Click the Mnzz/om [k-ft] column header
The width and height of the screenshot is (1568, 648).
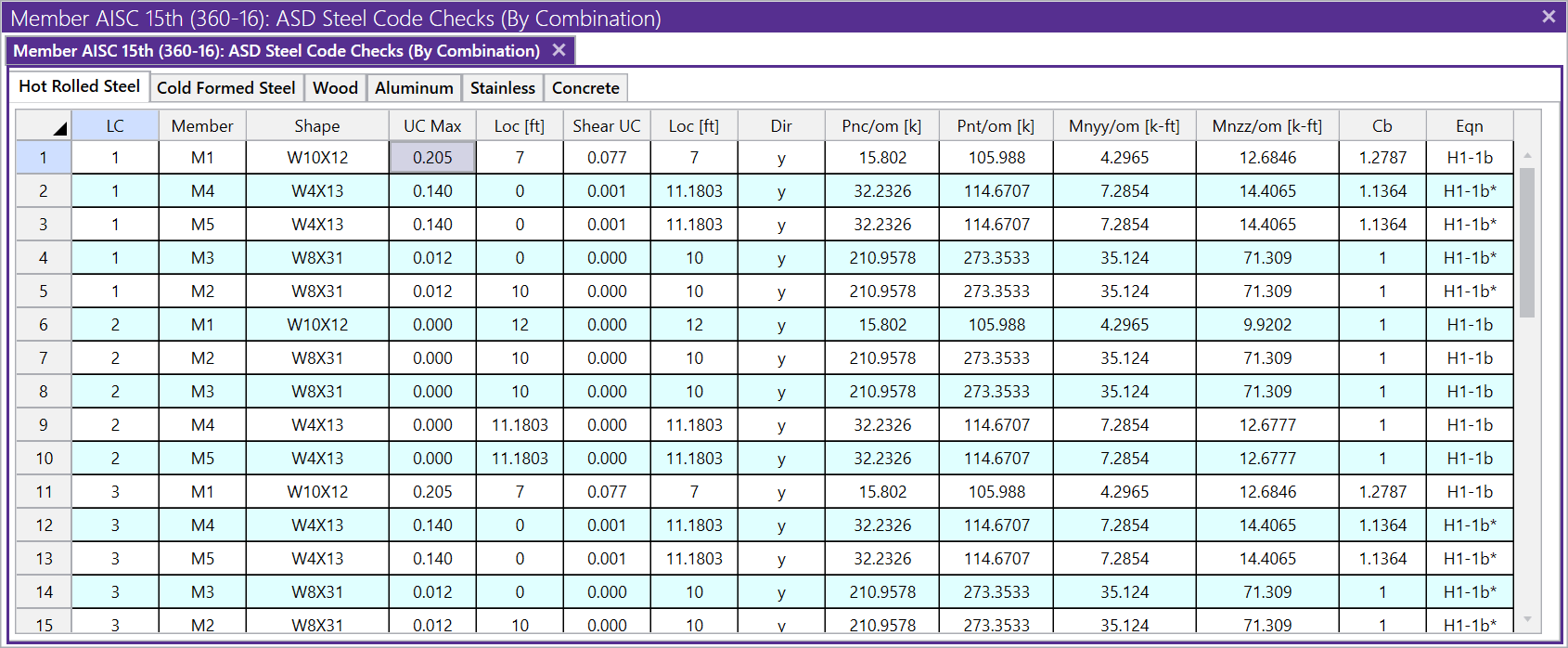[1267, 125]
